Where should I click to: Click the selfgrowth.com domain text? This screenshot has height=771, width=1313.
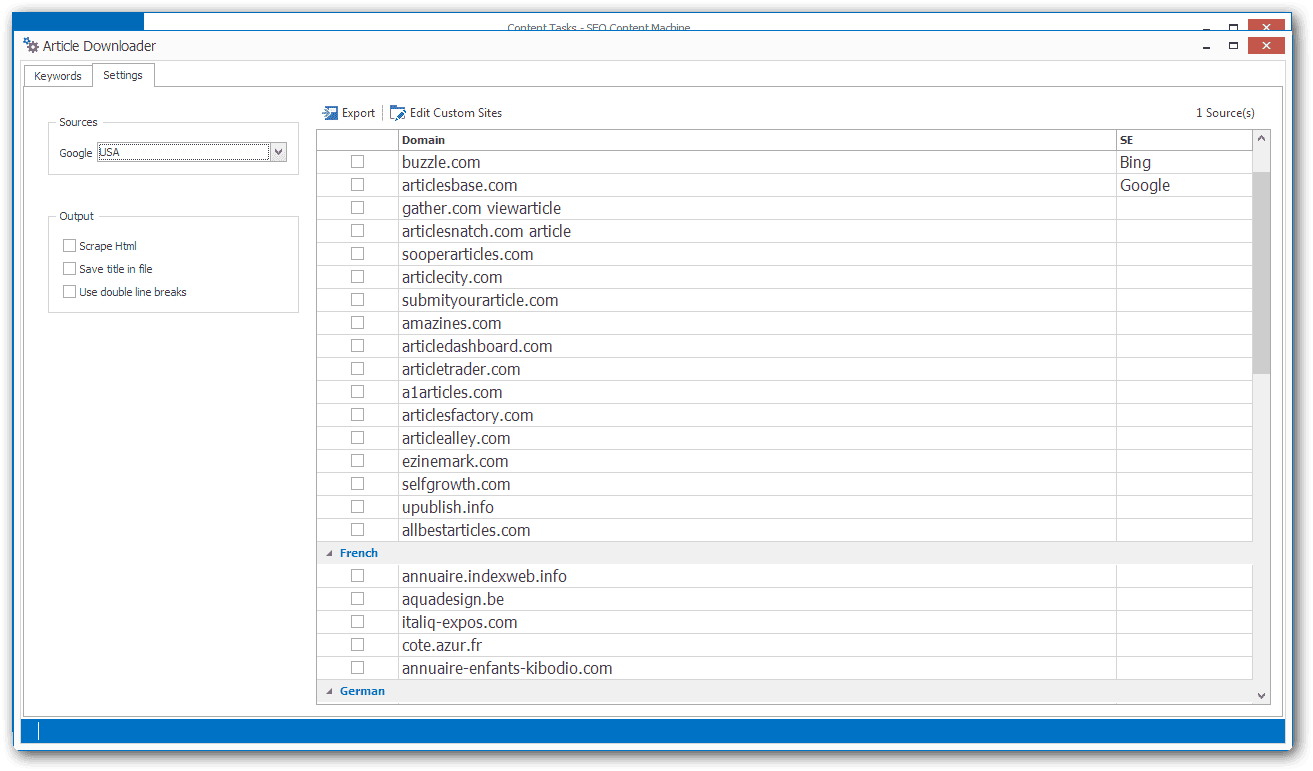coord(456,484)
